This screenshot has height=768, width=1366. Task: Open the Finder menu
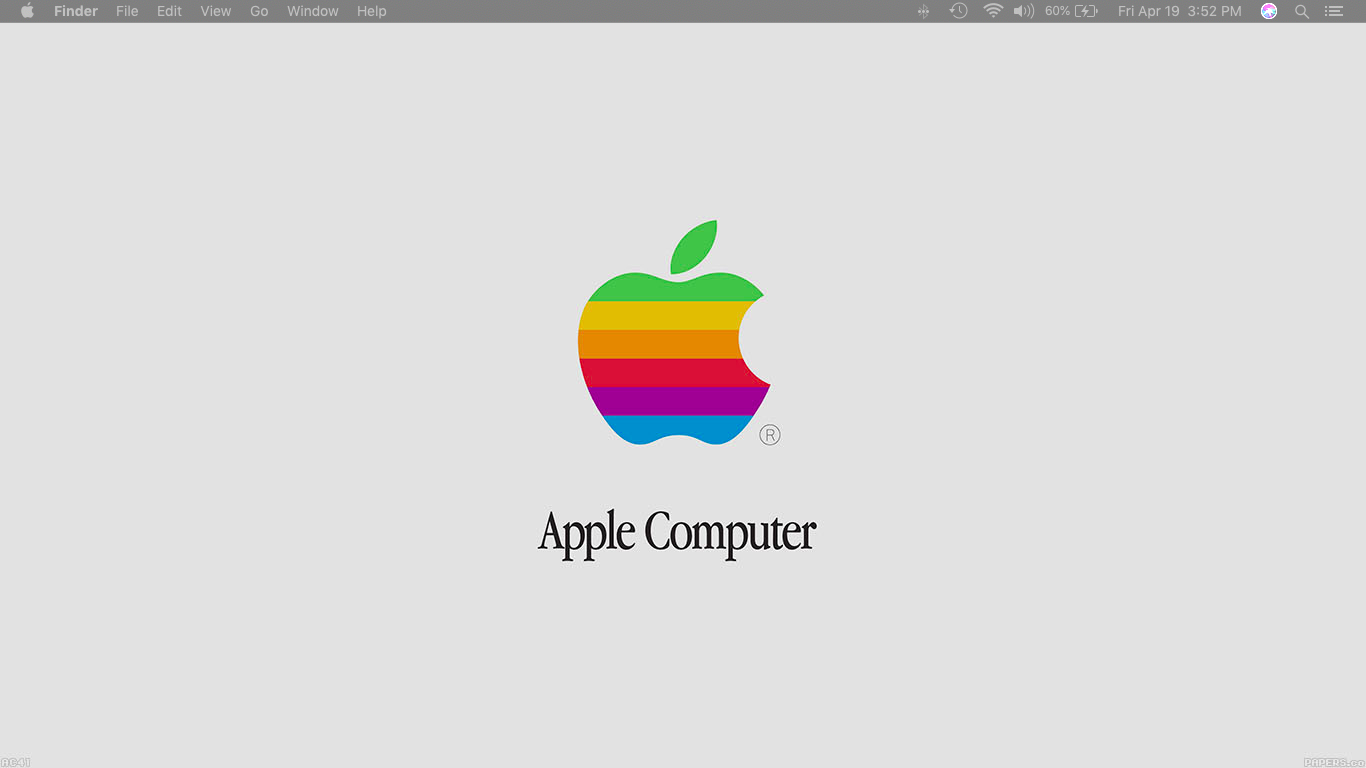(x=76, y=11)
